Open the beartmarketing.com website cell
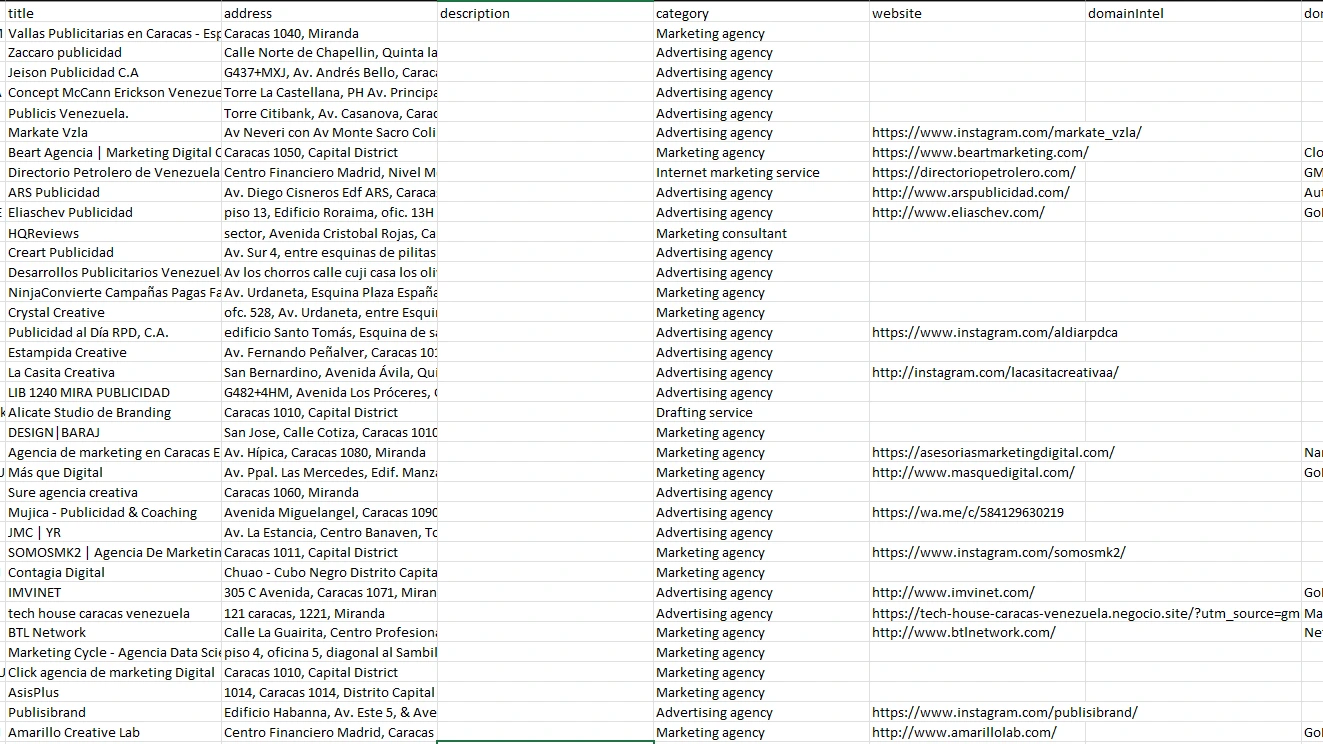 [977, 153]
